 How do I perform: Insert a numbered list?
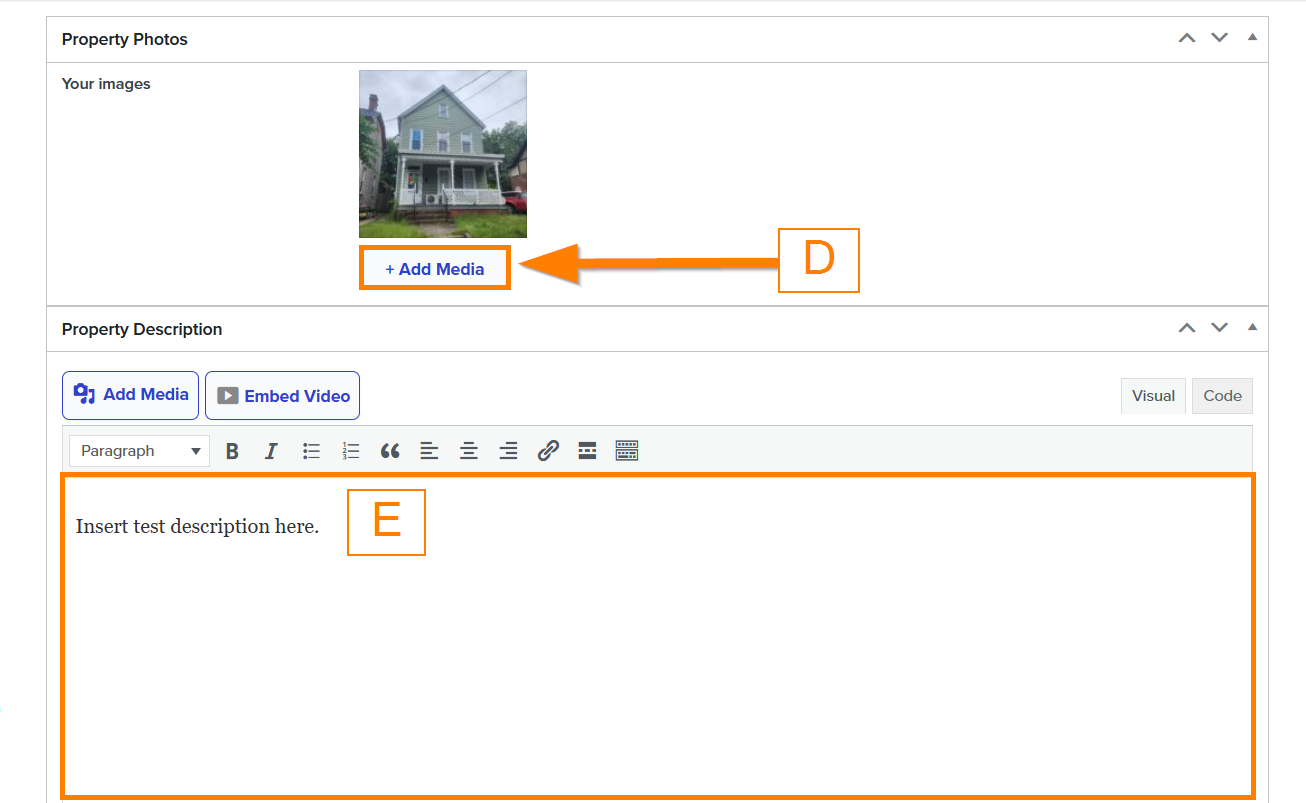[350, 451]
